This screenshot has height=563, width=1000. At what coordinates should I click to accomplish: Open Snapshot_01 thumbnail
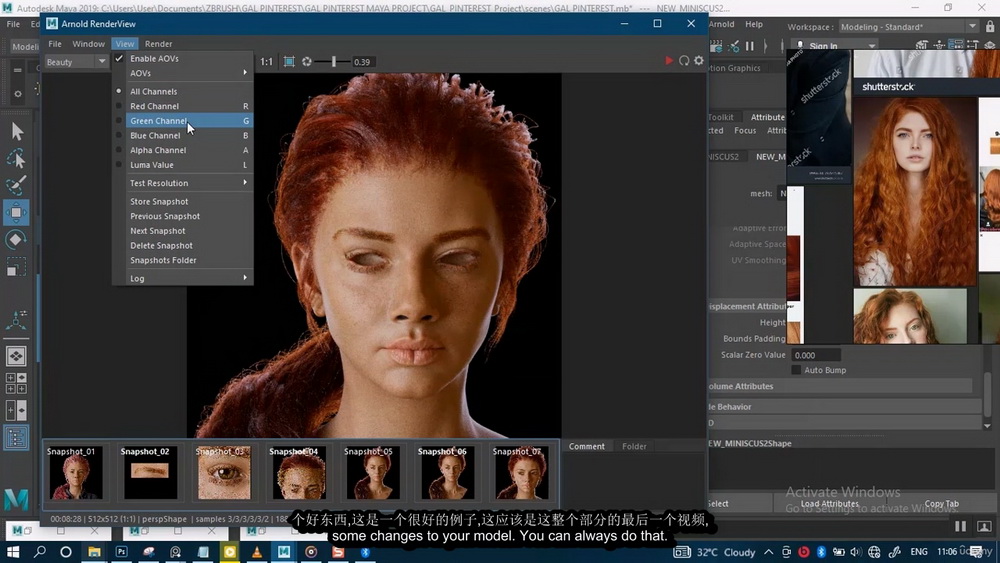click(75, 472)
